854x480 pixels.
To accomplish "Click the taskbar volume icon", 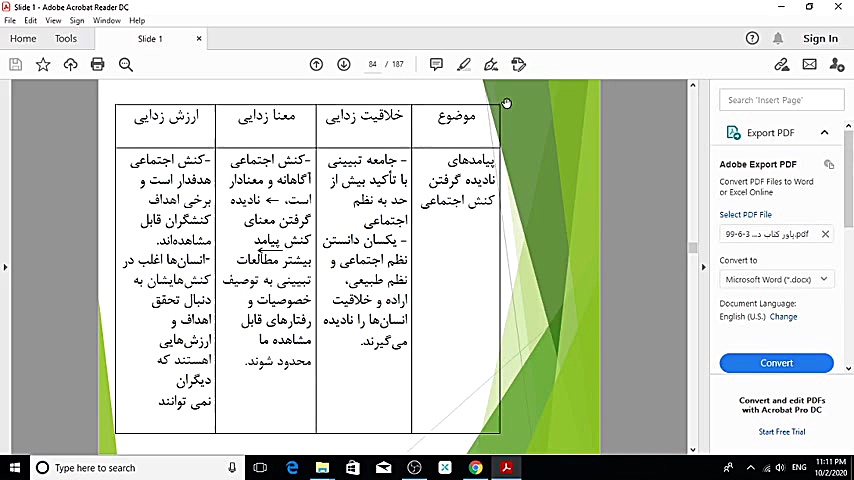I will pos(780,467).
